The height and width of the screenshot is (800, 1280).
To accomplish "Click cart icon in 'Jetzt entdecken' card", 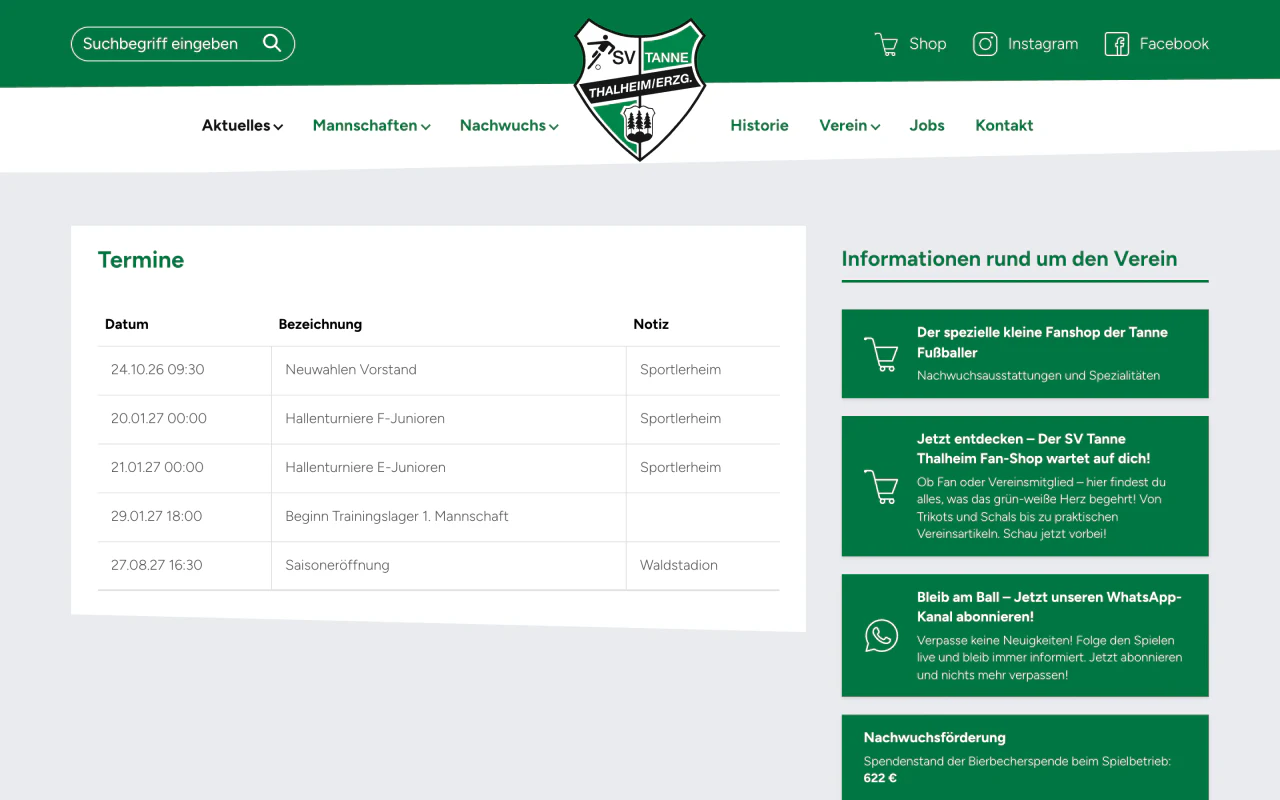I will [881, 486].
